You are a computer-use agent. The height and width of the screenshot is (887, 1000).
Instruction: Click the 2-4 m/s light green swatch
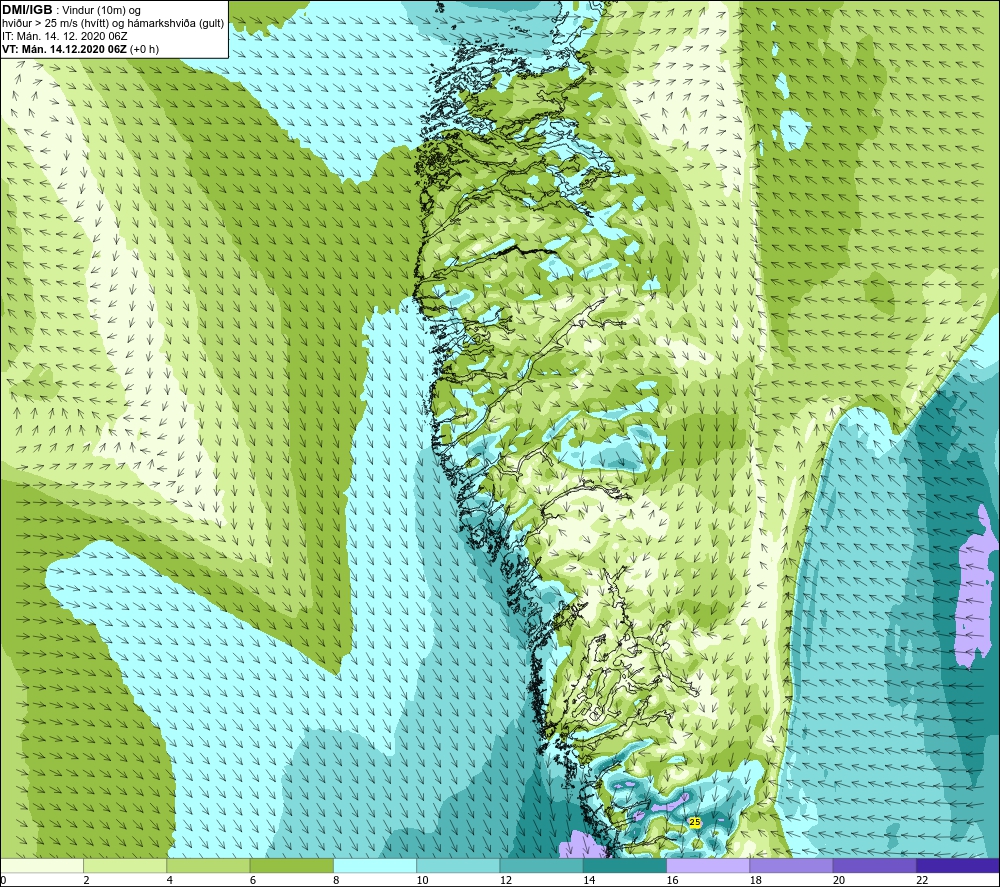click(x=125, y=865)
